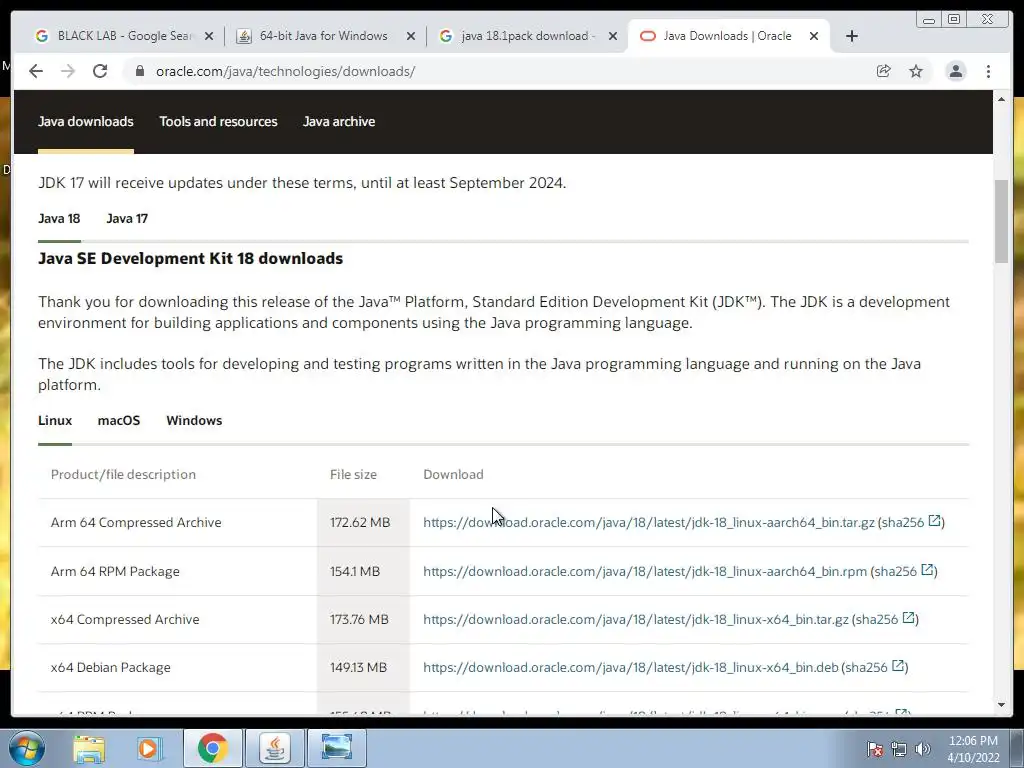Select the Linux platform tab

click(x=55, y=421)
